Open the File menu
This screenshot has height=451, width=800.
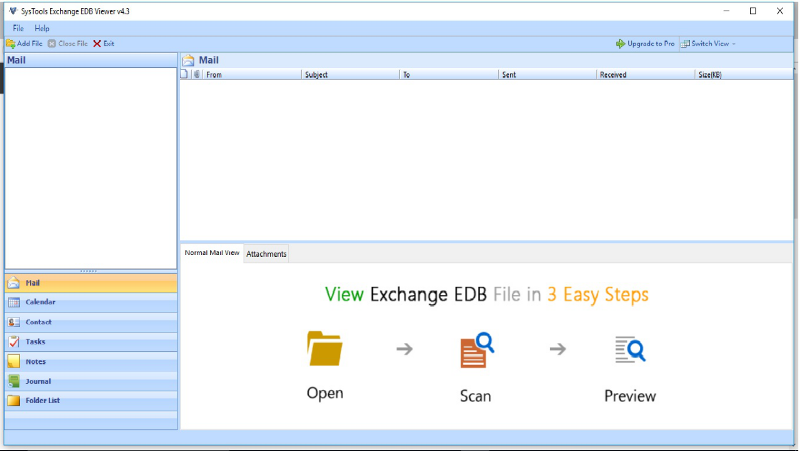point(18,28)
